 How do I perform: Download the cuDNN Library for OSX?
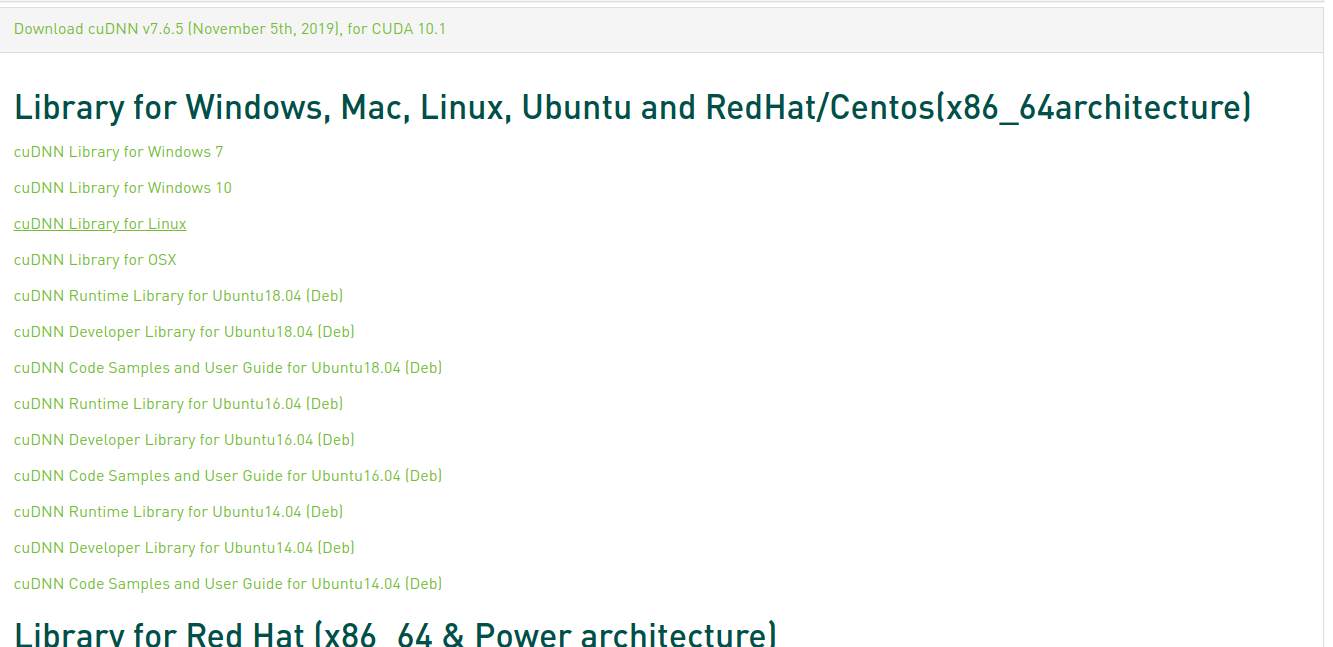coord(94,259)
